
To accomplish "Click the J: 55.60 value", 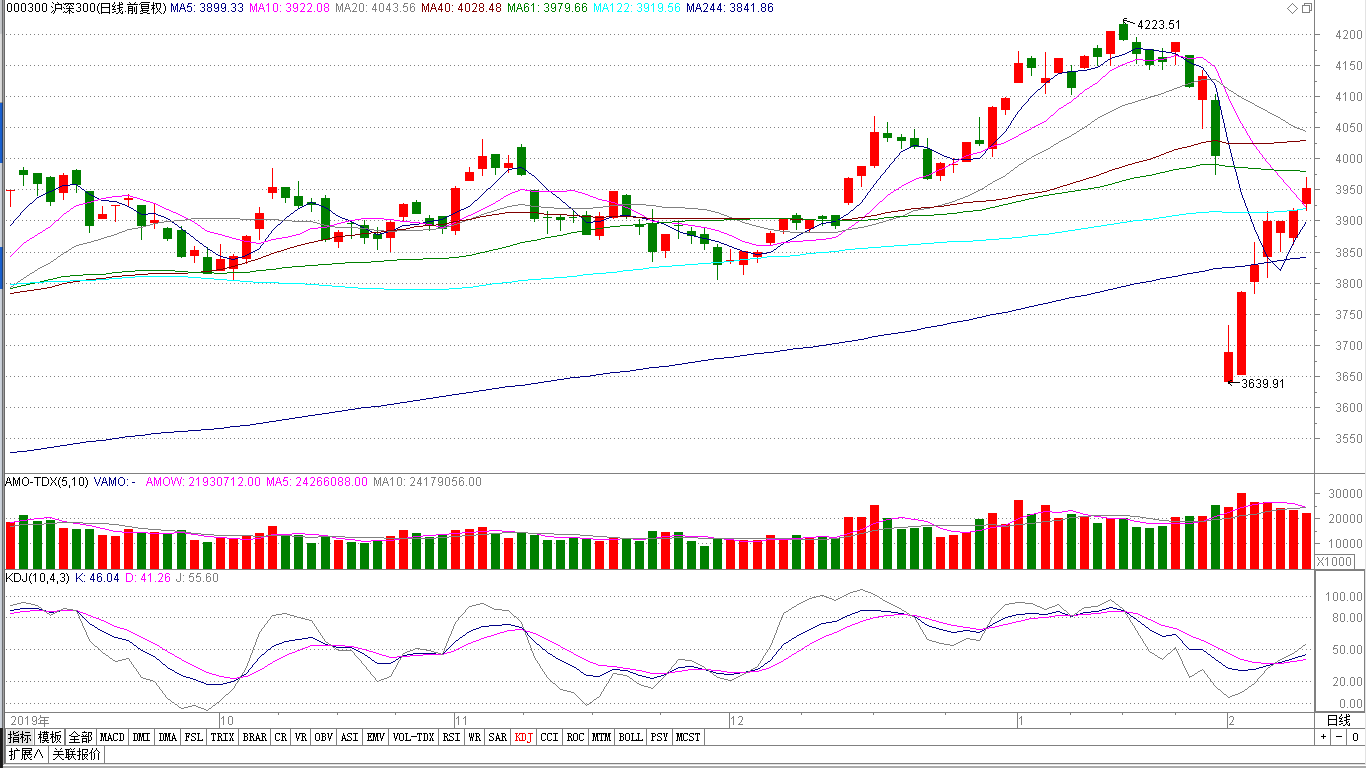I will pos(197,578).
